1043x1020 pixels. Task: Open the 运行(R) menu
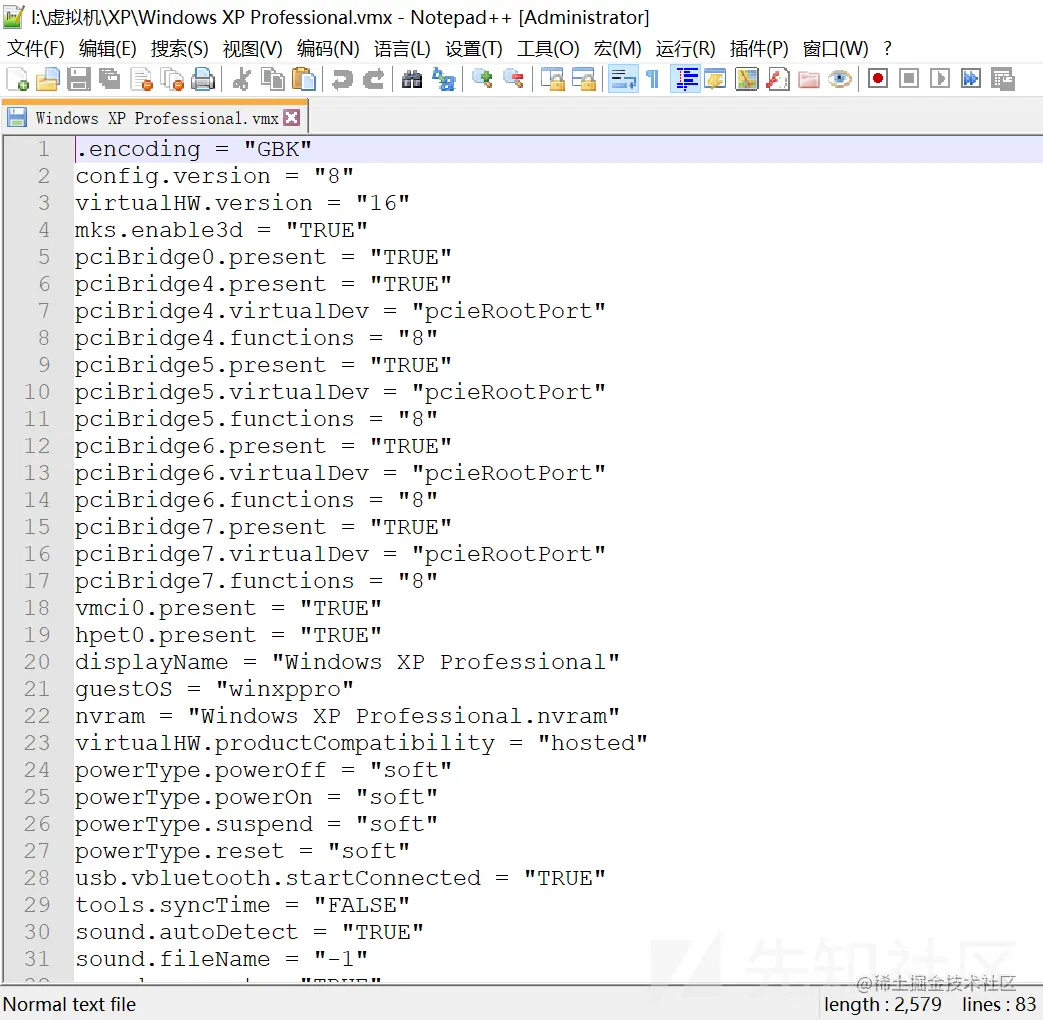(x=685, y=49)
